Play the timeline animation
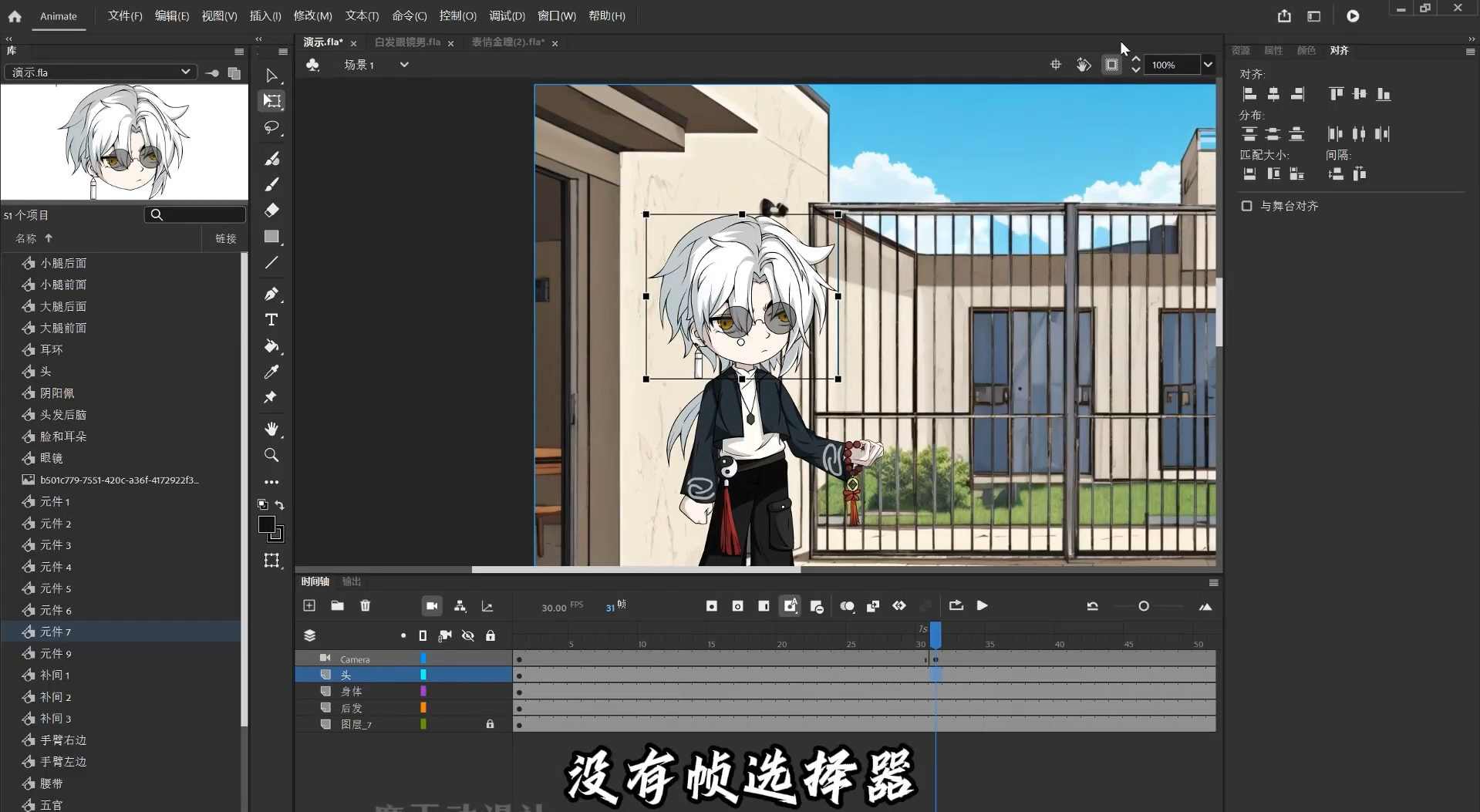Screen dimensions: 1480x812 tap(982, 606)
